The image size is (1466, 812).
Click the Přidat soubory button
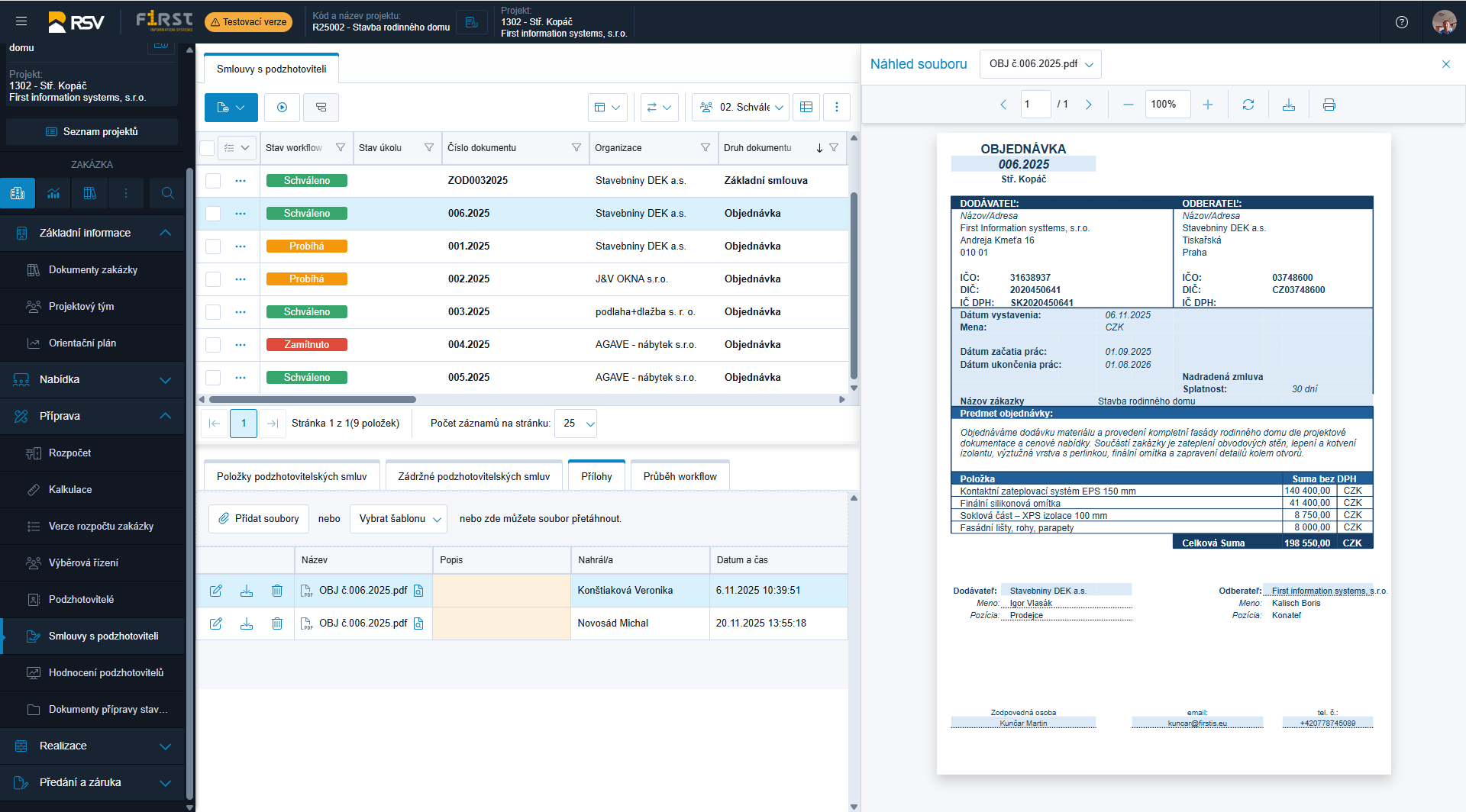pyautogui.click(x=259, y=519)
